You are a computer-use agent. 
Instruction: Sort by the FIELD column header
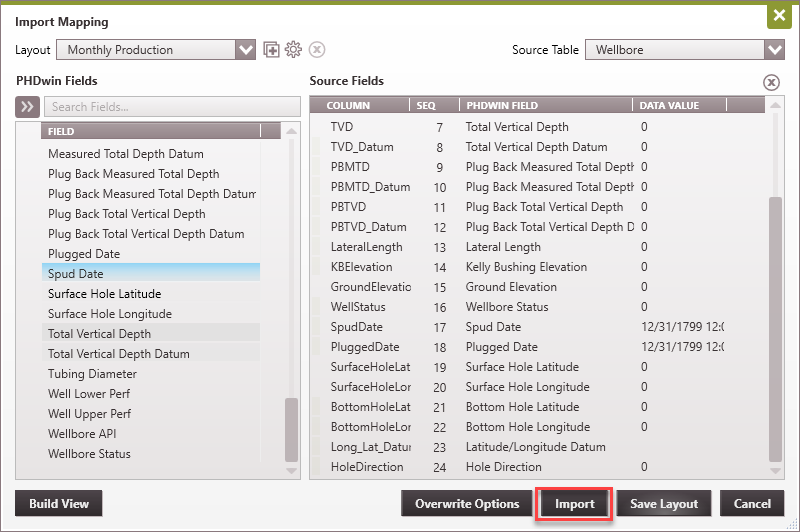(151, 131)
